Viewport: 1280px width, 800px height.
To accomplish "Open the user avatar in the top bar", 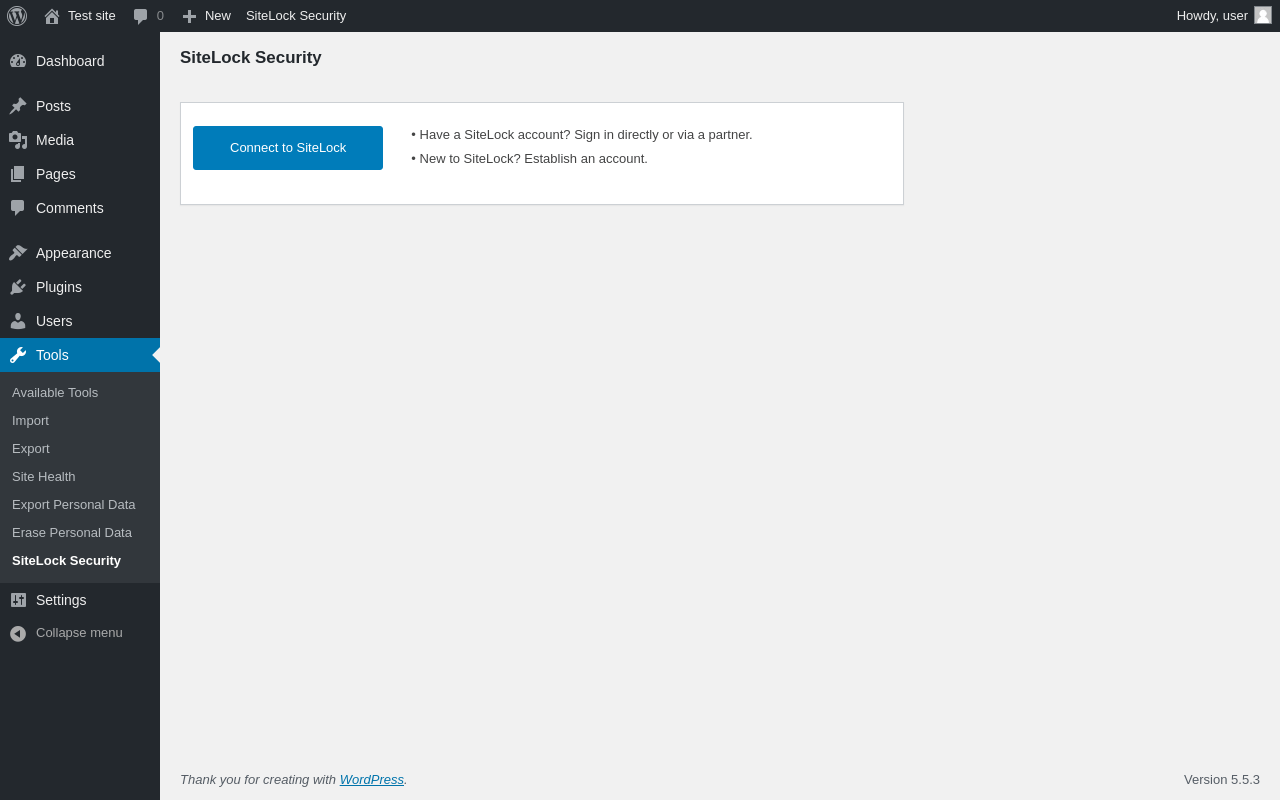I will pyautogui.click(x=1263, y=15).
